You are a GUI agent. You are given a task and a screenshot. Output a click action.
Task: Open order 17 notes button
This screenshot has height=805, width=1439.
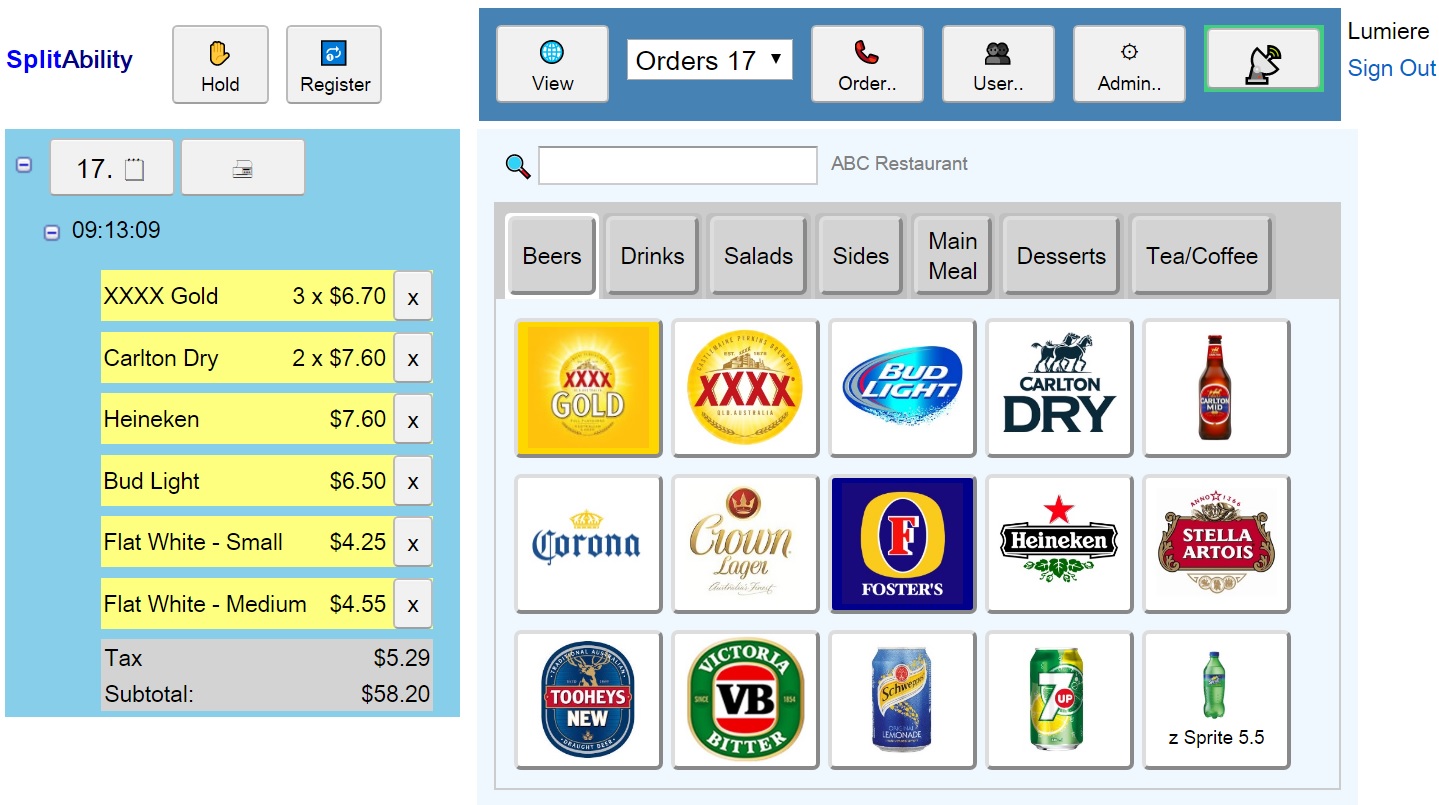tap(112, 168)
